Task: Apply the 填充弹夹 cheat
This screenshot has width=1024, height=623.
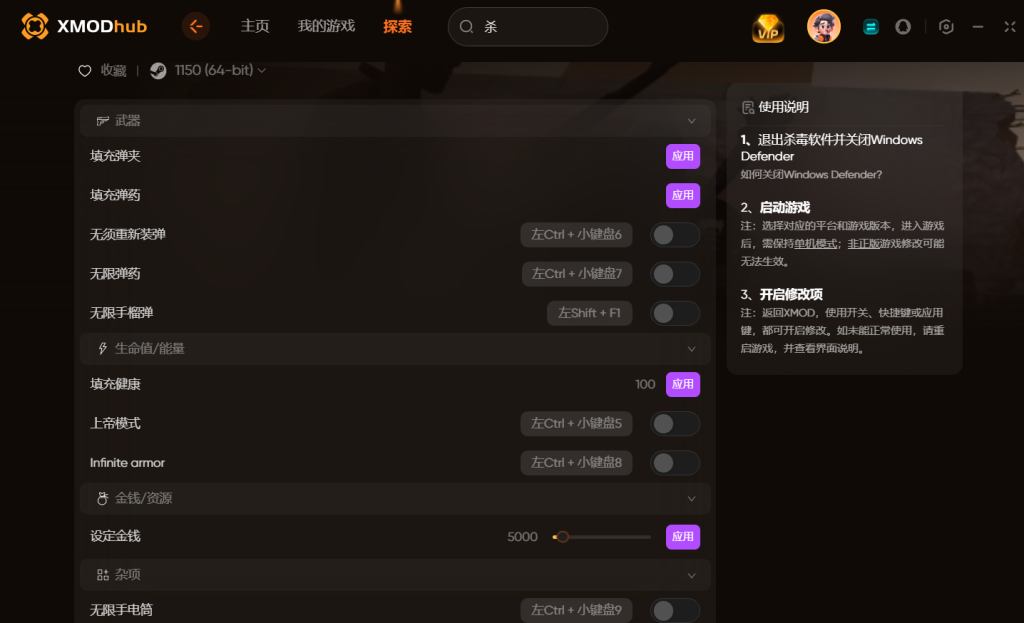Action: pos(682,156)
